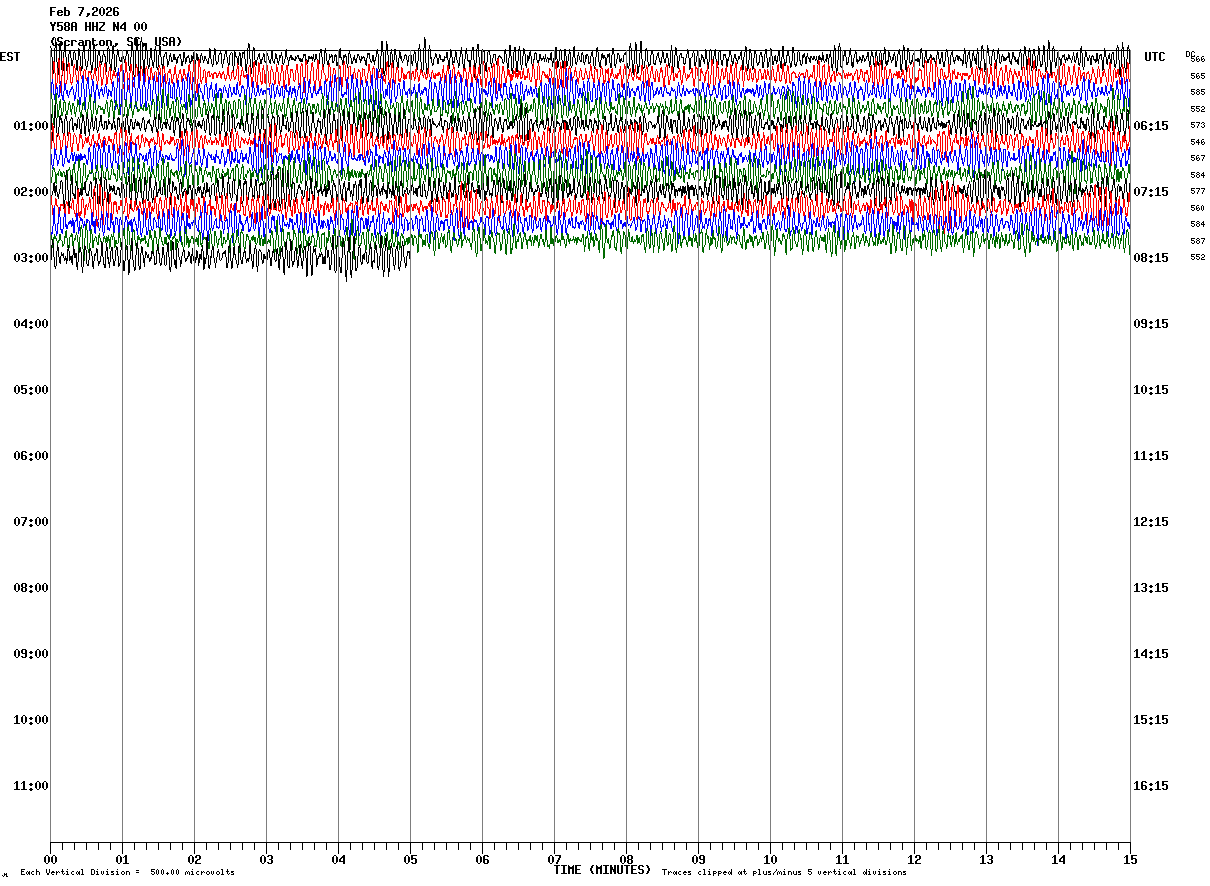This screenshot has height=886, width=1210.
Task: Click the '12:15' UTC time label
Action: (x=1150, y=522)
